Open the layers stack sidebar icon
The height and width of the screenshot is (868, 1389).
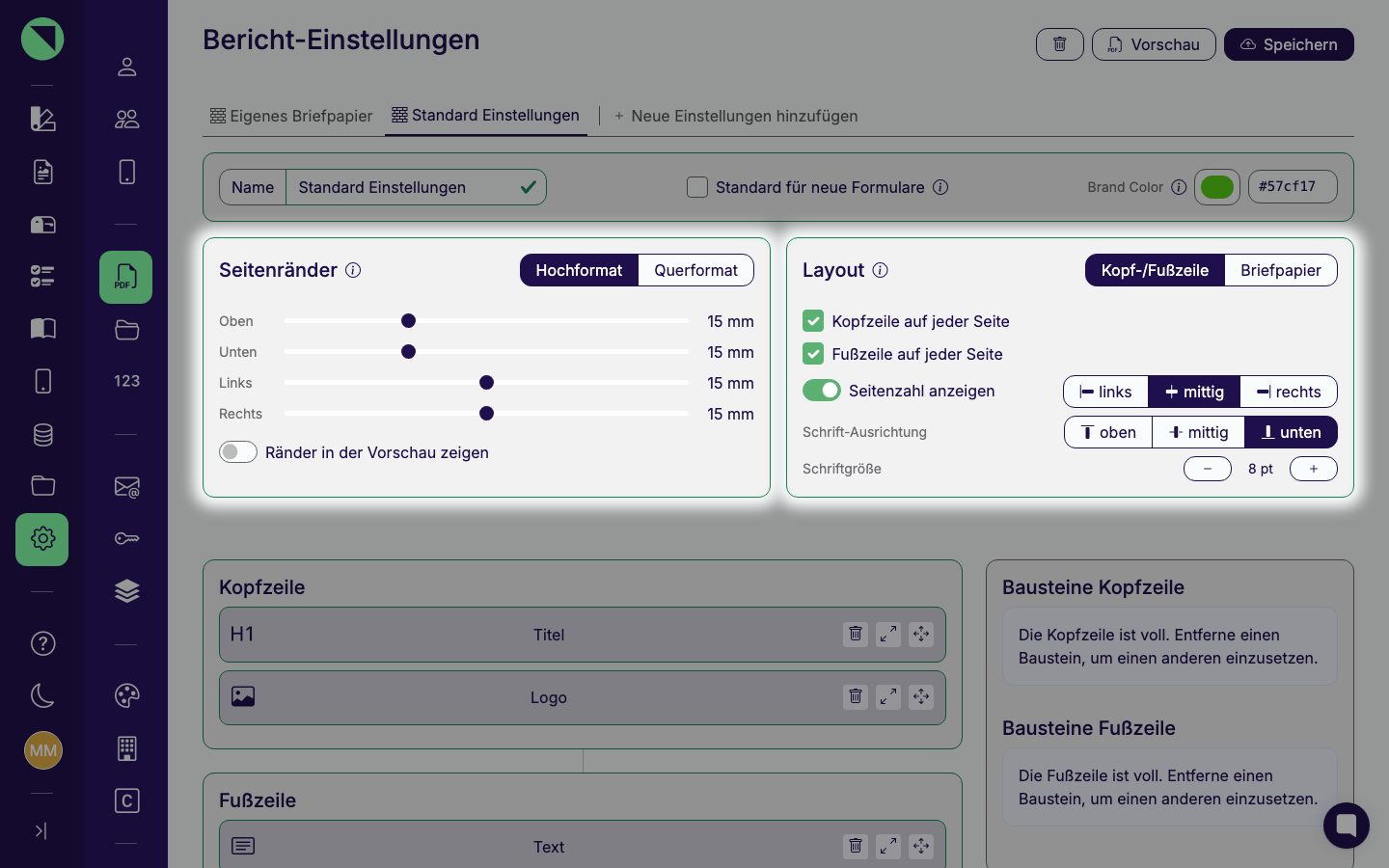[126, 591]
